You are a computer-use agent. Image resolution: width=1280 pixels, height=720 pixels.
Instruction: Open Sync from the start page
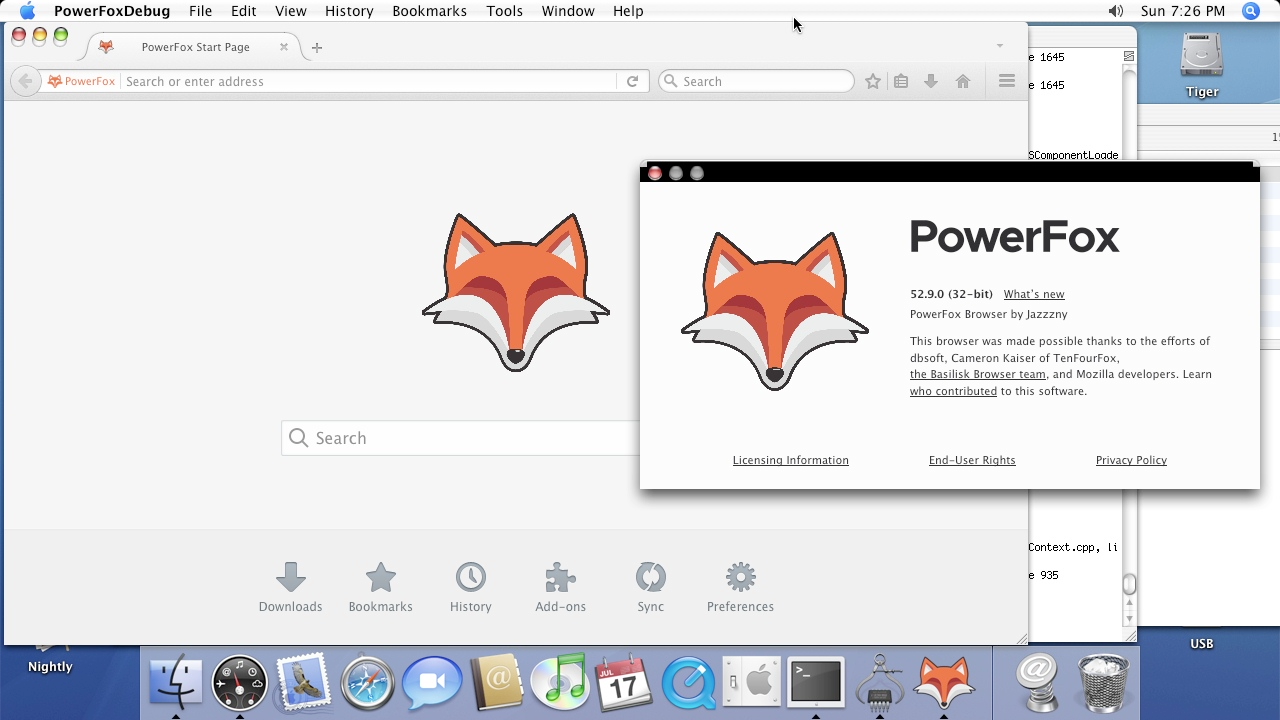(x=650, y=587)
